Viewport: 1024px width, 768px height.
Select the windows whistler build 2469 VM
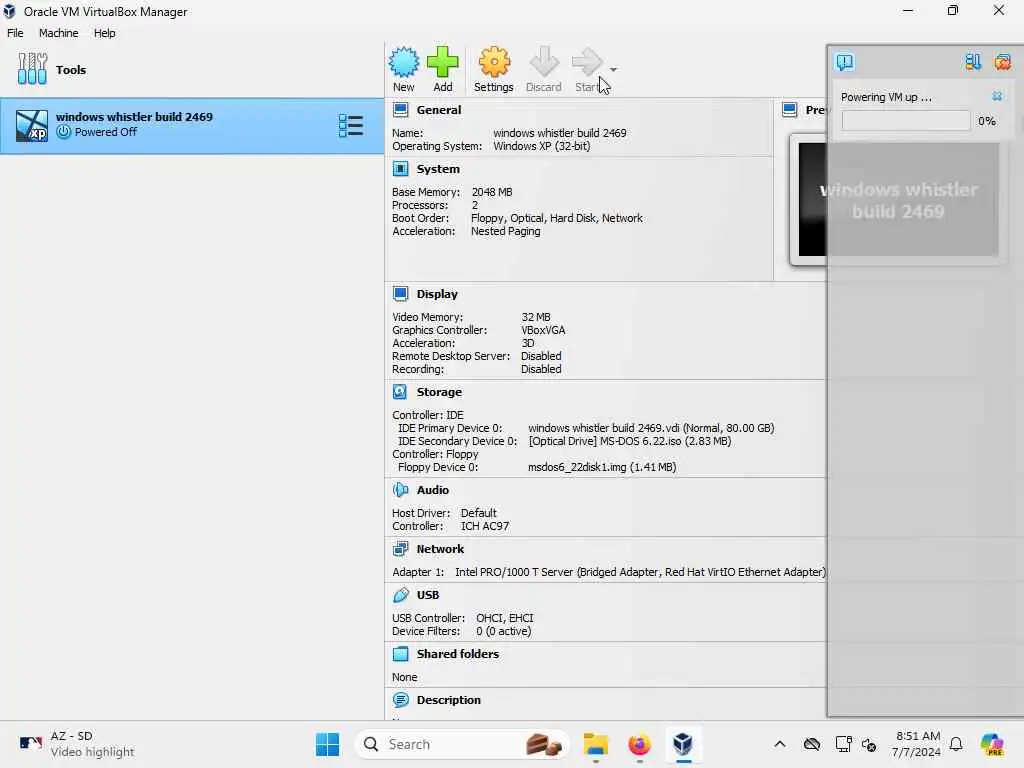pyautogui.click(x=192, y=125)
